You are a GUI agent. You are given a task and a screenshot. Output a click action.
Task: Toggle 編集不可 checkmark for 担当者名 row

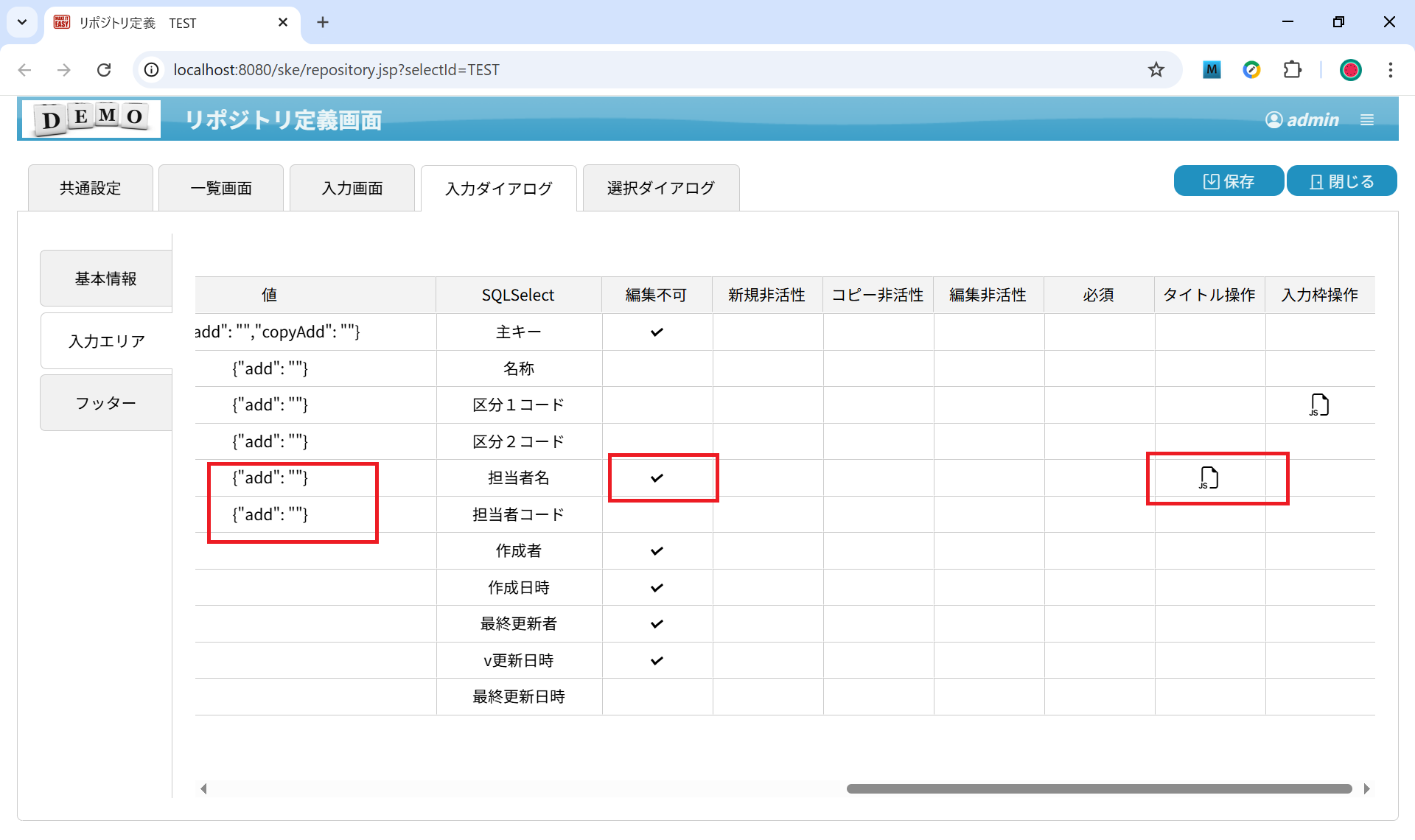pos(657,477)
